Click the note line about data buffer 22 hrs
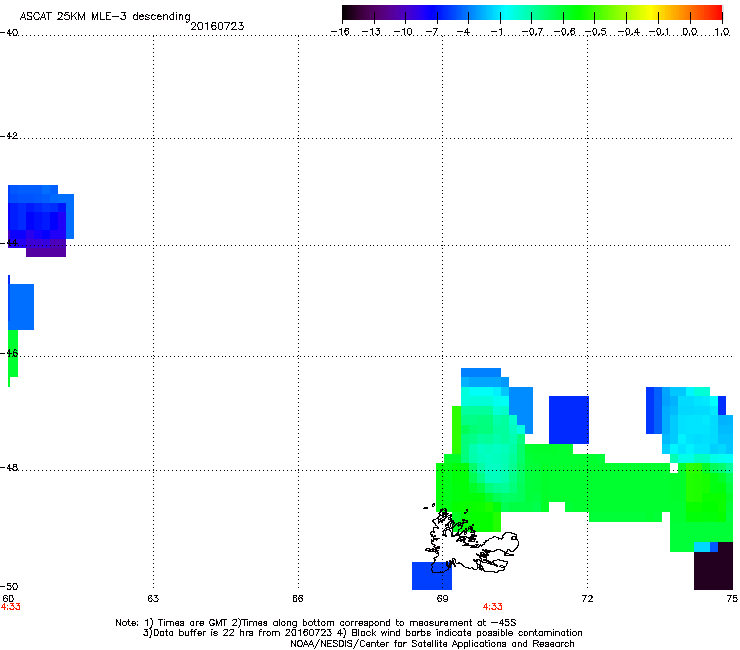Screen dimensions: 740x650 (x=362, y=633)
